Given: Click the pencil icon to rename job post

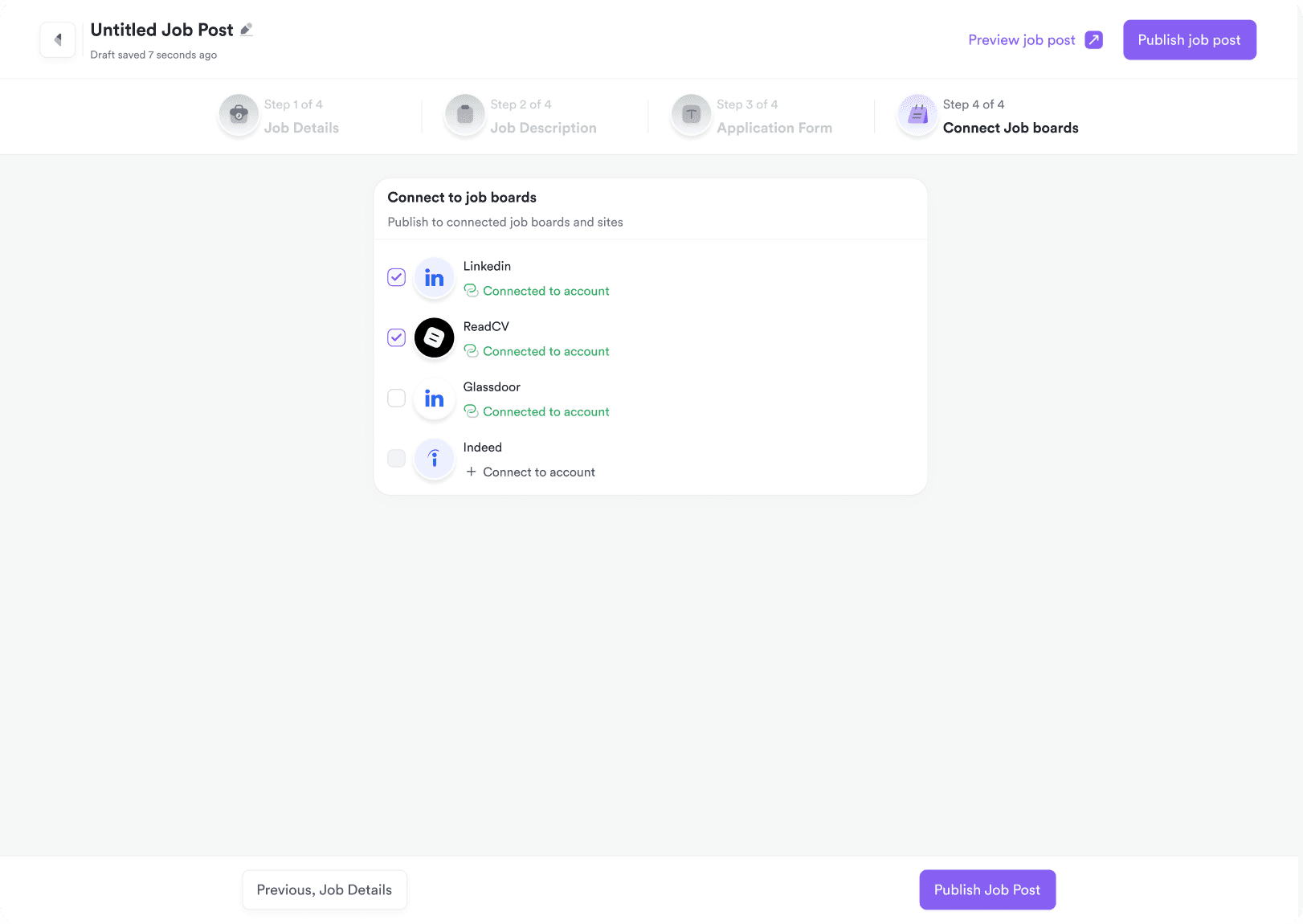Looking at the screenshot, I should (247, 30).
